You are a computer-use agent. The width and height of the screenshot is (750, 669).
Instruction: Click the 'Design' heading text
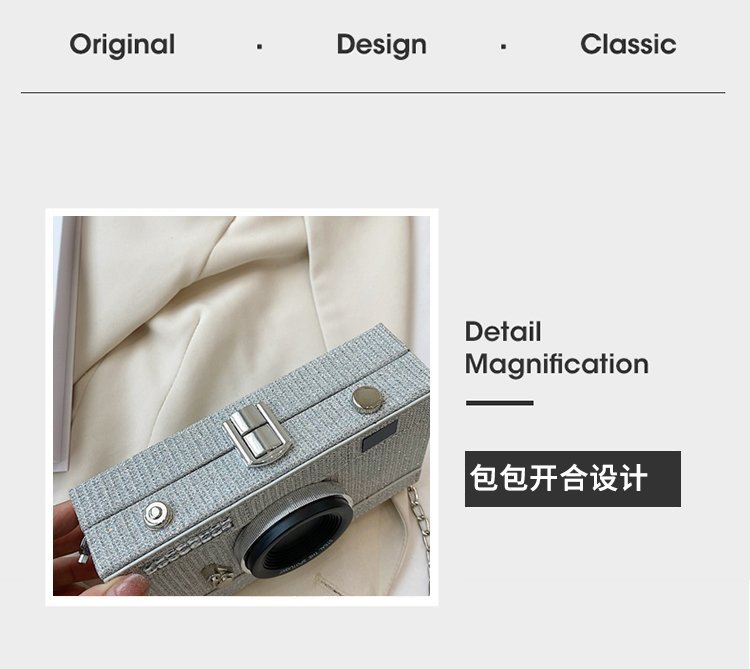(381, 45)
